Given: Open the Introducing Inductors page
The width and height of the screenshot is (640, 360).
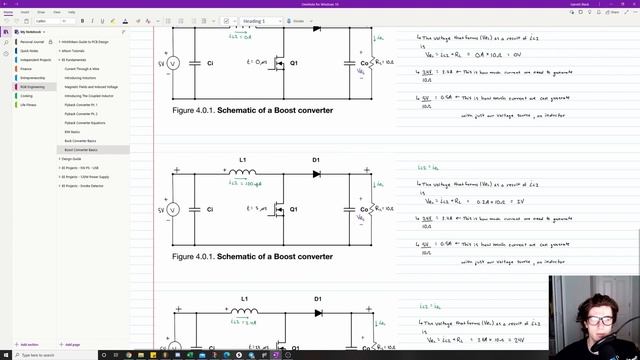Looking at the screenshot, I should (80, 78).
